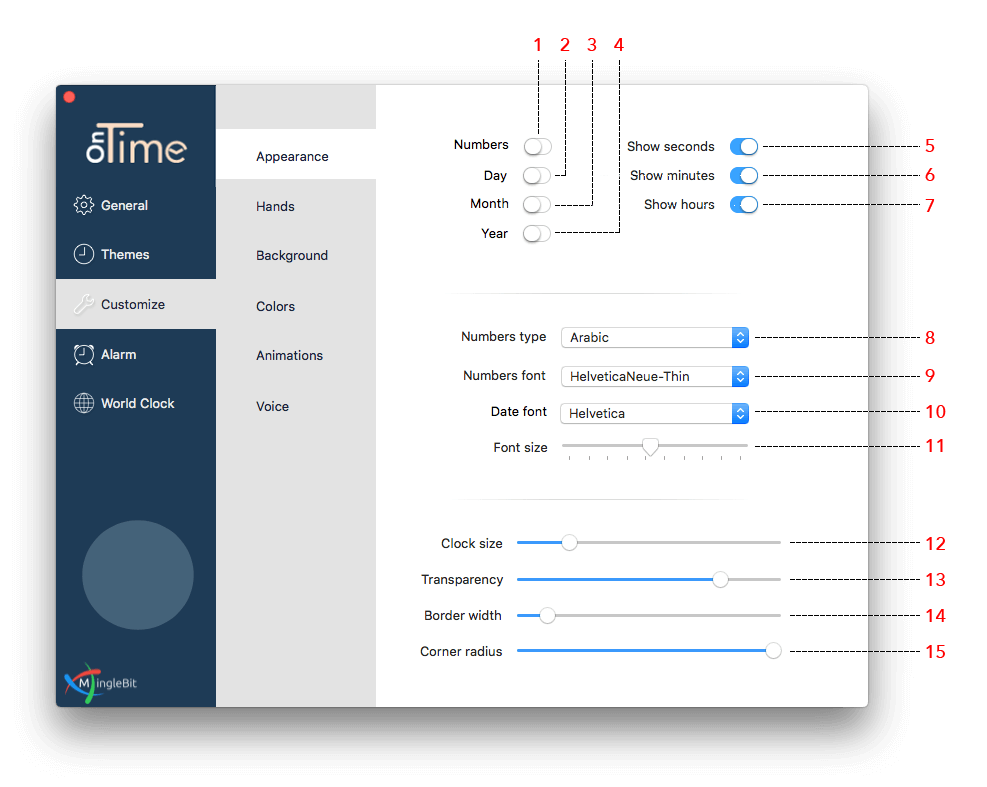Click the Font size slider handle
Viewport: 987px width, 787px height.
tap(650, 447)
